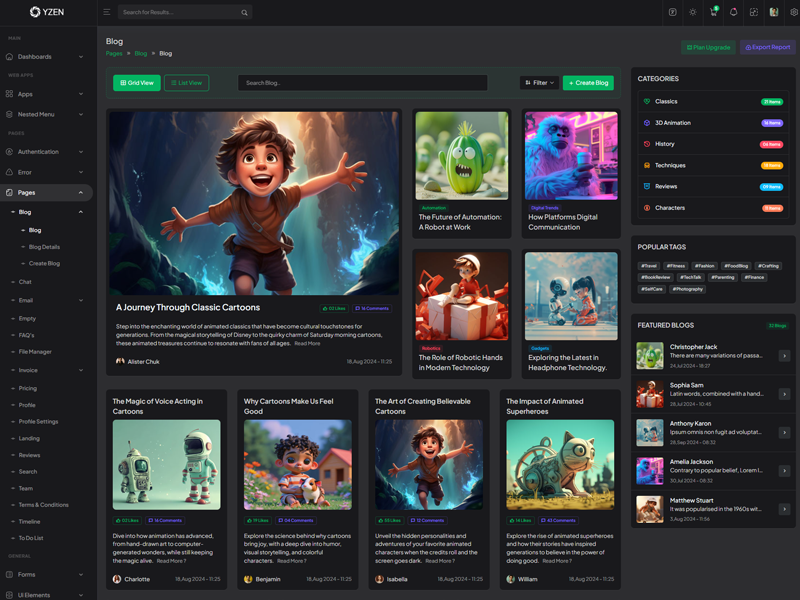The image size is (800, 600).
Task: Open the settings gear icon in header
Action: click(793, 12)
